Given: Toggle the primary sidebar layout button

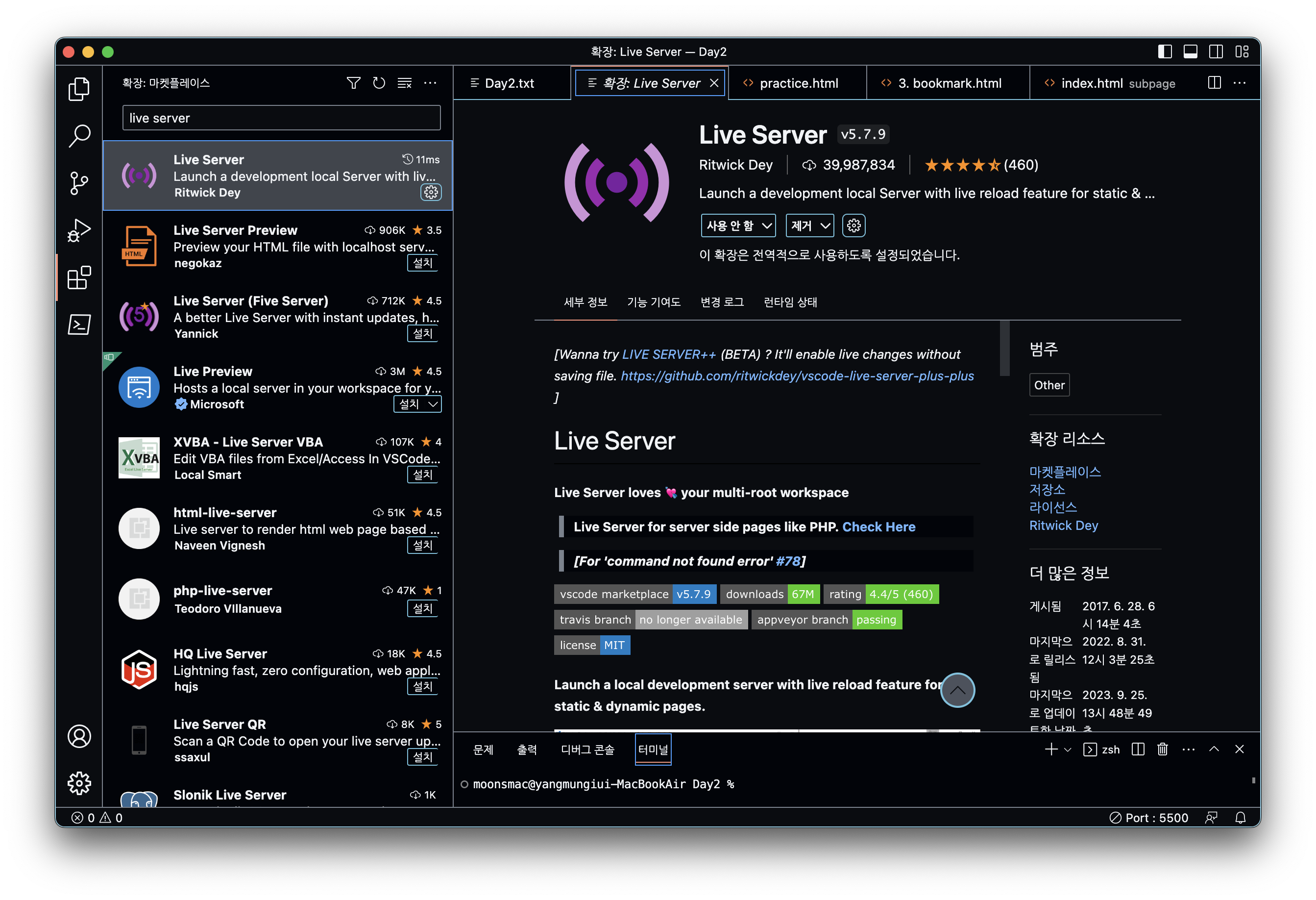Looking at the screenshot, I should click(1165, 51).
